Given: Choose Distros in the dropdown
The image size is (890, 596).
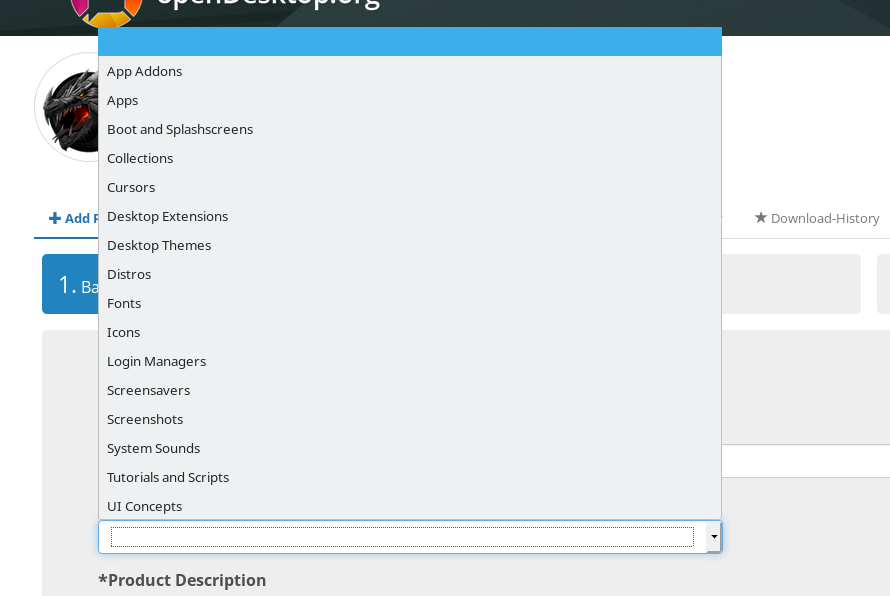Looking at the screenshot, I should [410, 274].
